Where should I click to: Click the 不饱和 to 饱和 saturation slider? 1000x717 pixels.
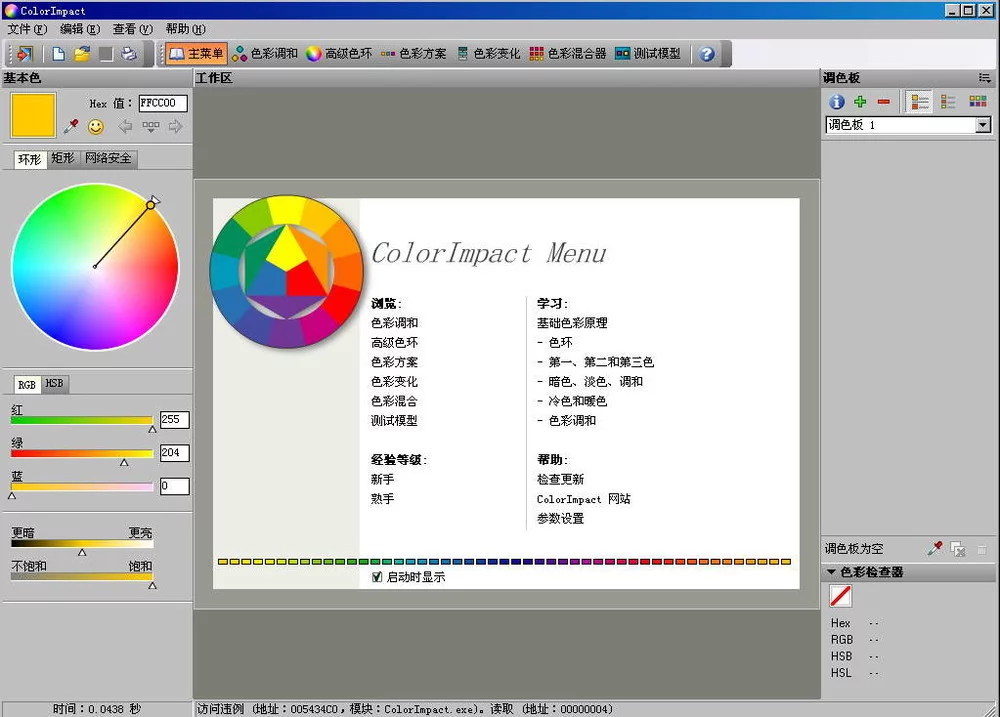pos(82,577)
